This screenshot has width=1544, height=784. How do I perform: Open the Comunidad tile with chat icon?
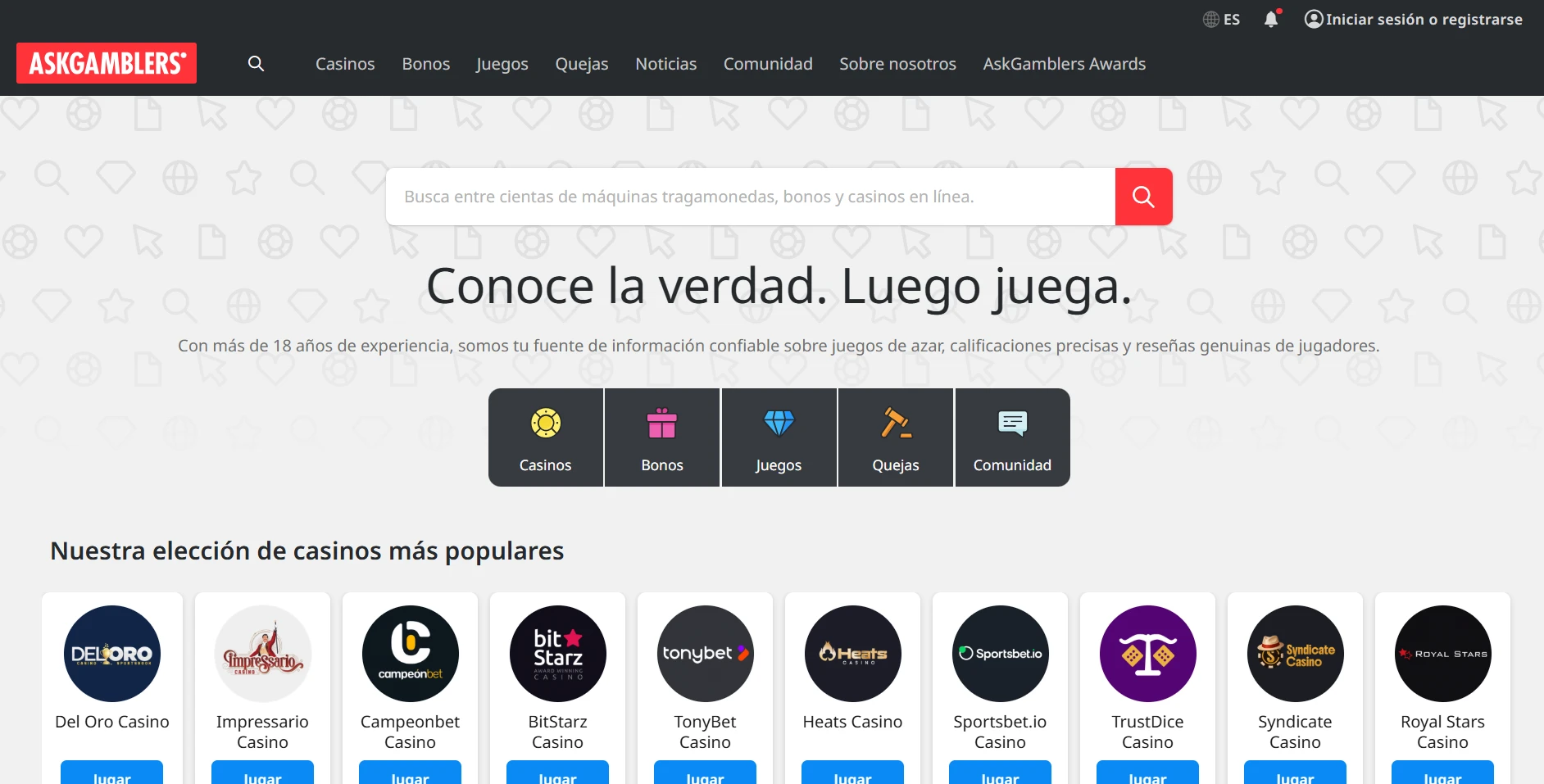(1012, 437)
